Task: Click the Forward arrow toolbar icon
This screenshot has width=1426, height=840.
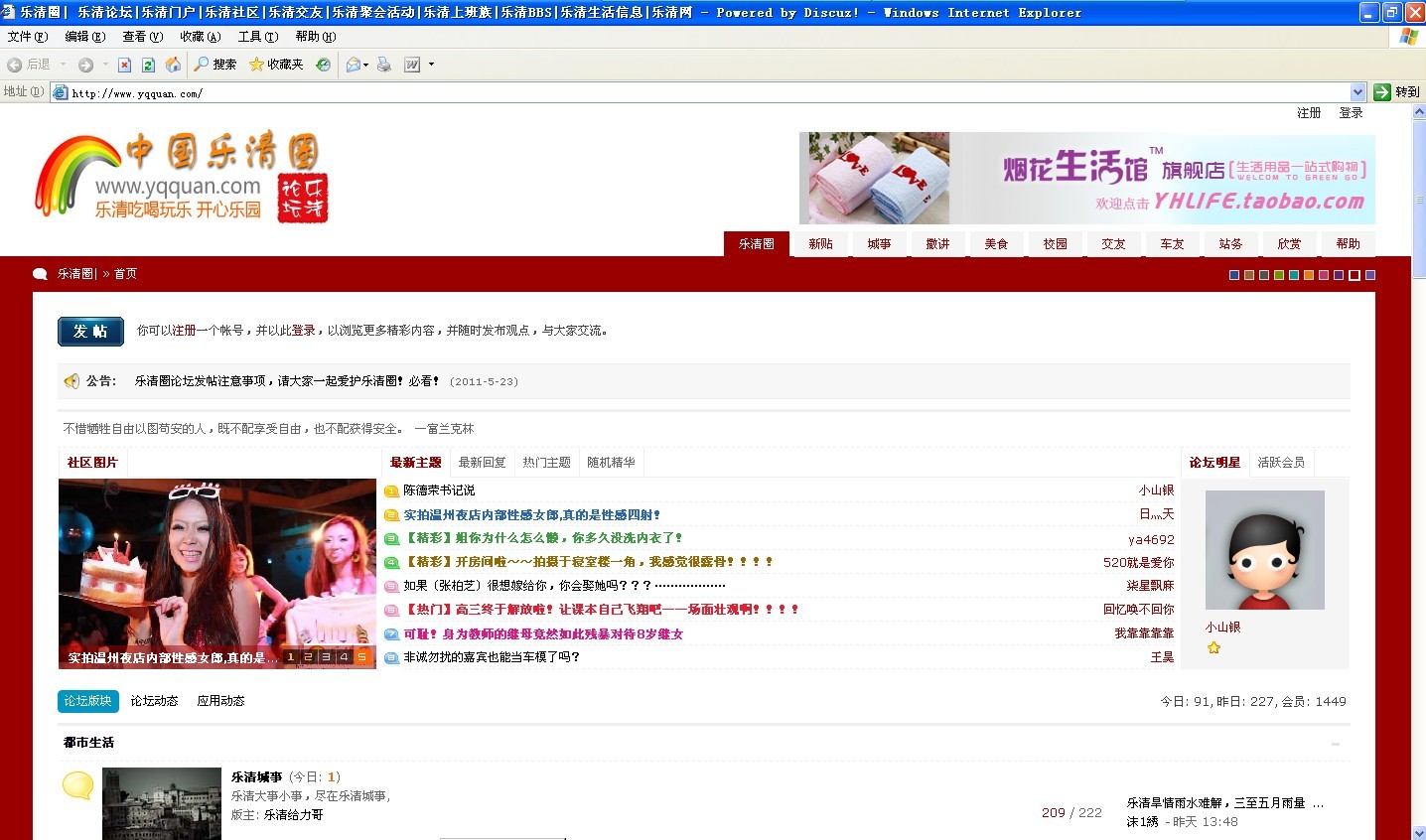Action: (x=85, y=65)
